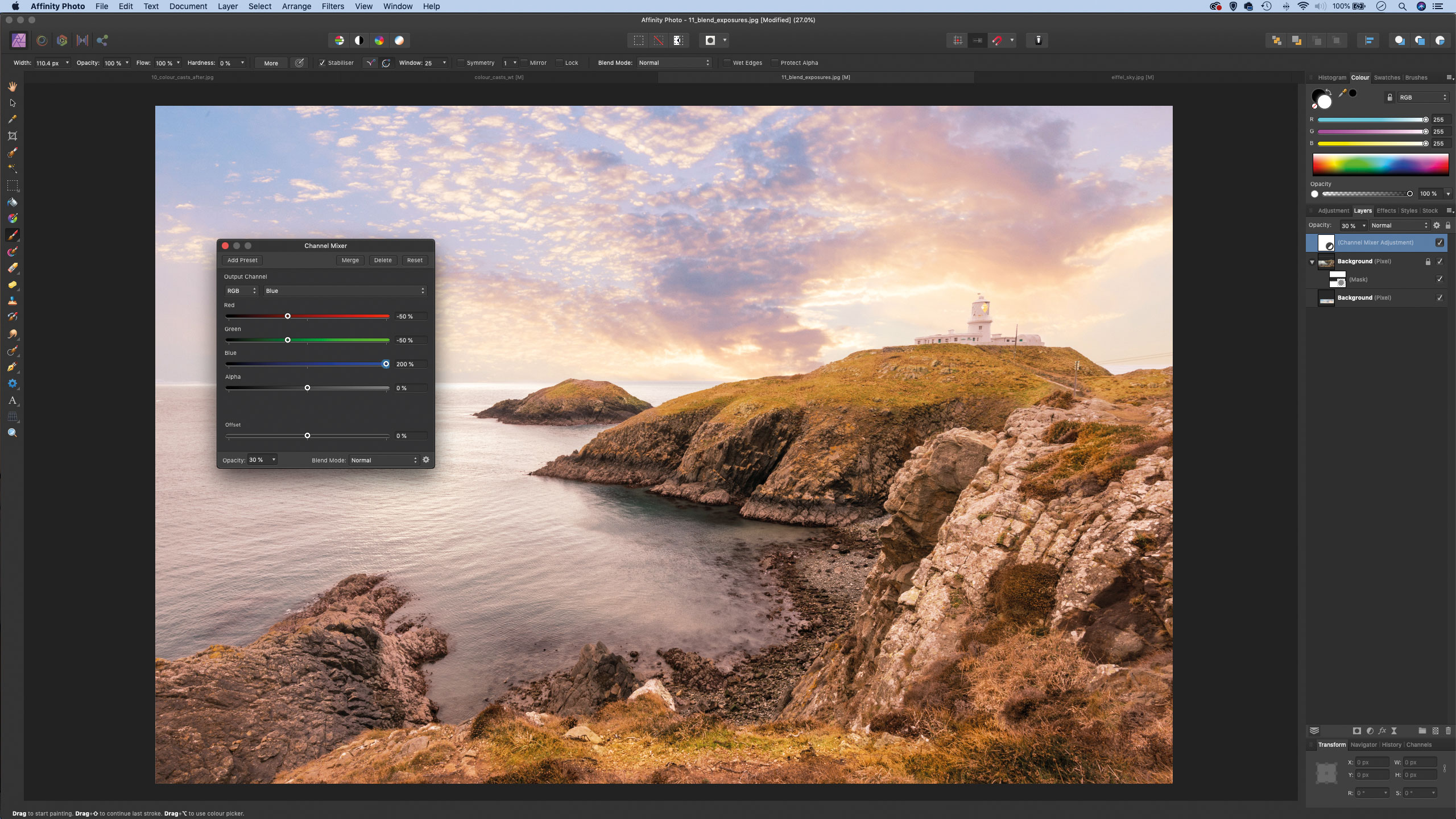The height and width of the screenshot is (819, 1456).
Task: Open the eiffel_sky.jpg document tab
Action: coord(1132,77)
